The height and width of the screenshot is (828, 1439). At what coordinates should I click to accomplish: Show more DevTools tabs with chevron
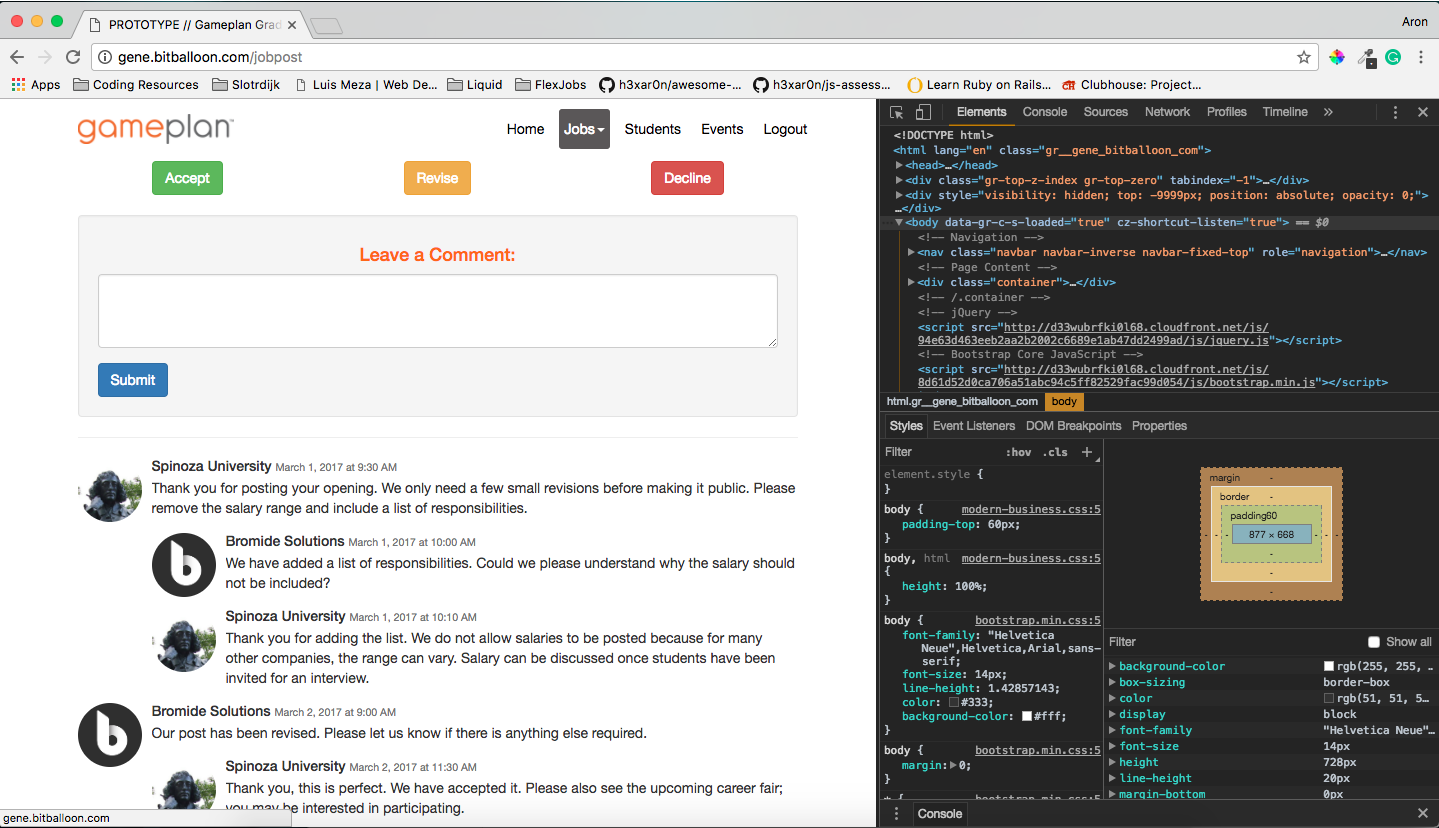click(1328, 112)
